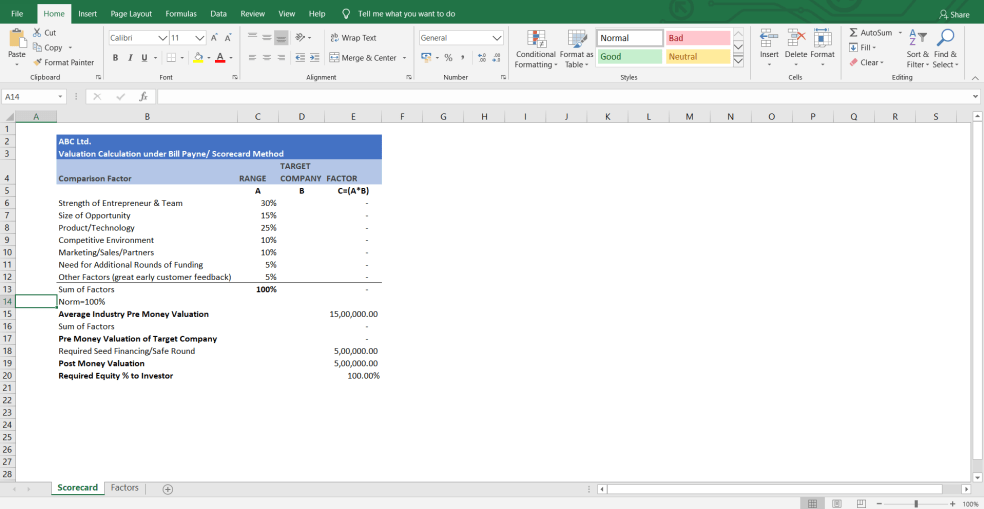Click the Insert function fx icon
The width and height of the screenshot is (984, 509).
pyautogui.click(x=143, y=97)
